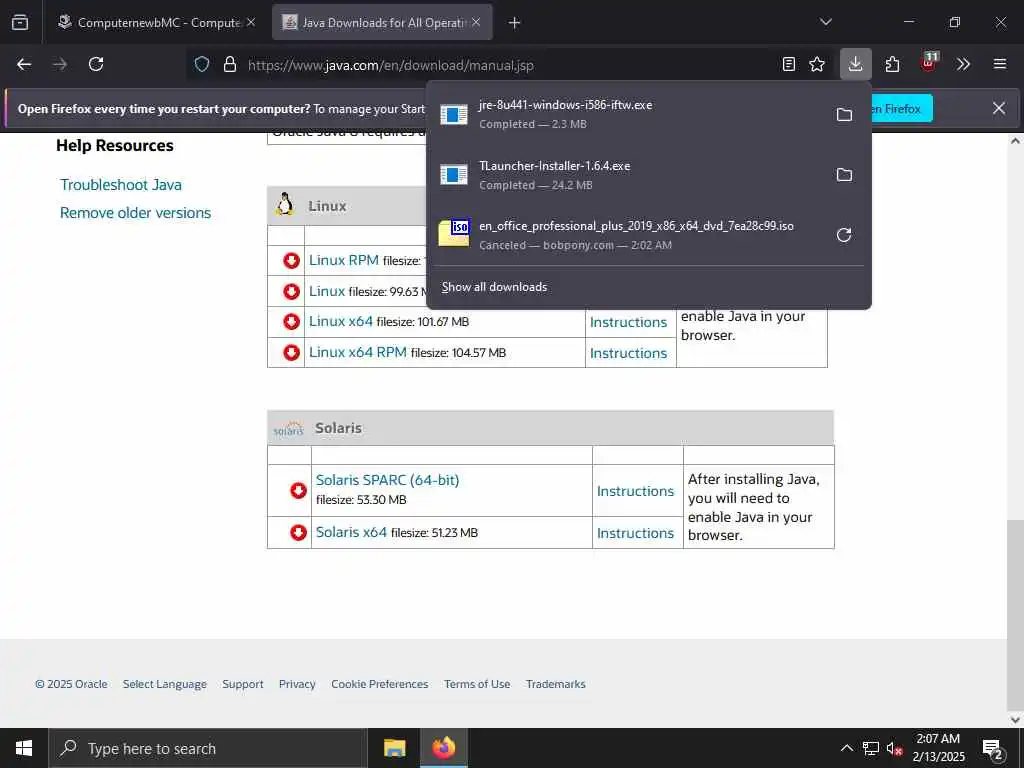1024x768 pixels.
Task: Open the Trademarks footer link
Action: 556,684
